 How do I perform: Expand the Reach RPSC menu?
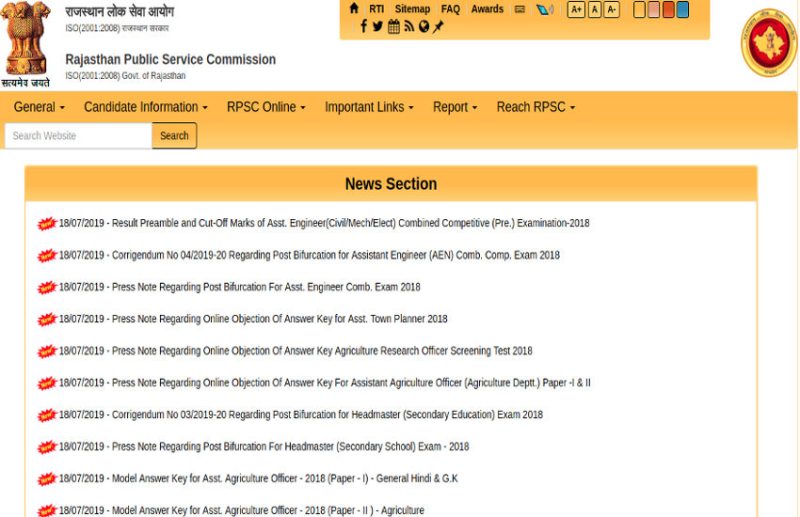pos(536,107)
